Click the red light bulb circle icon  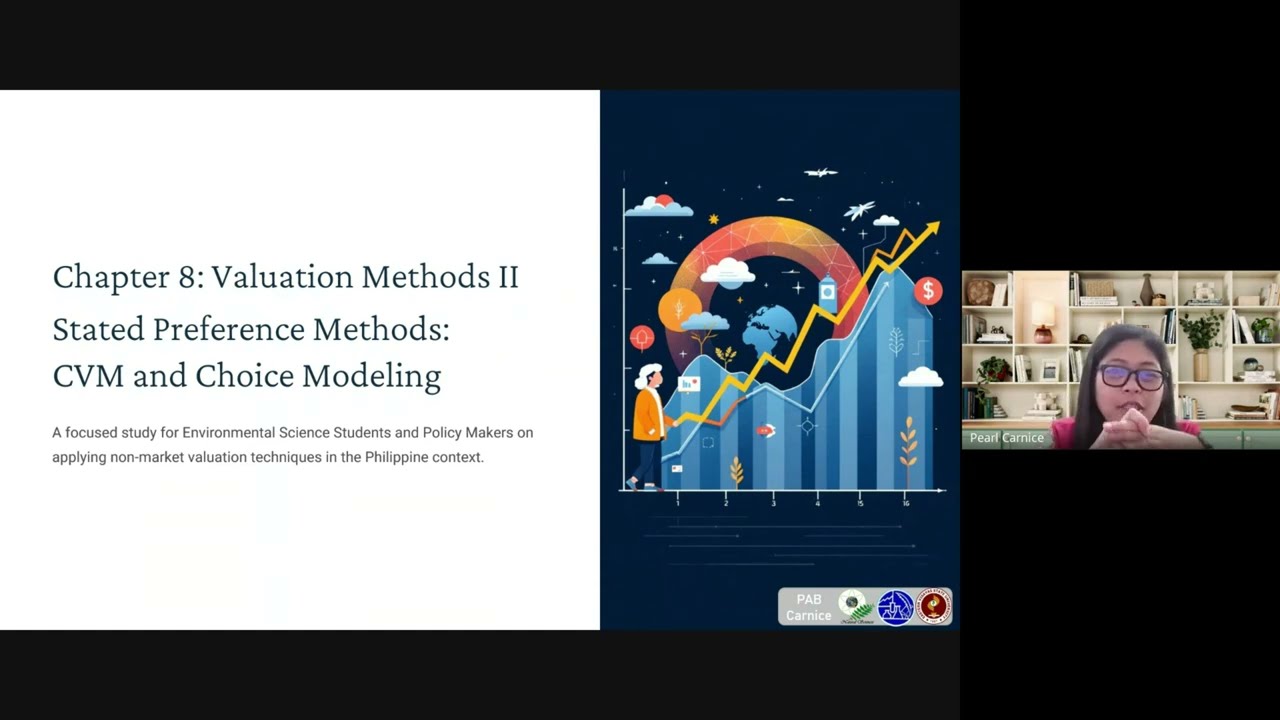click(642, 338)
